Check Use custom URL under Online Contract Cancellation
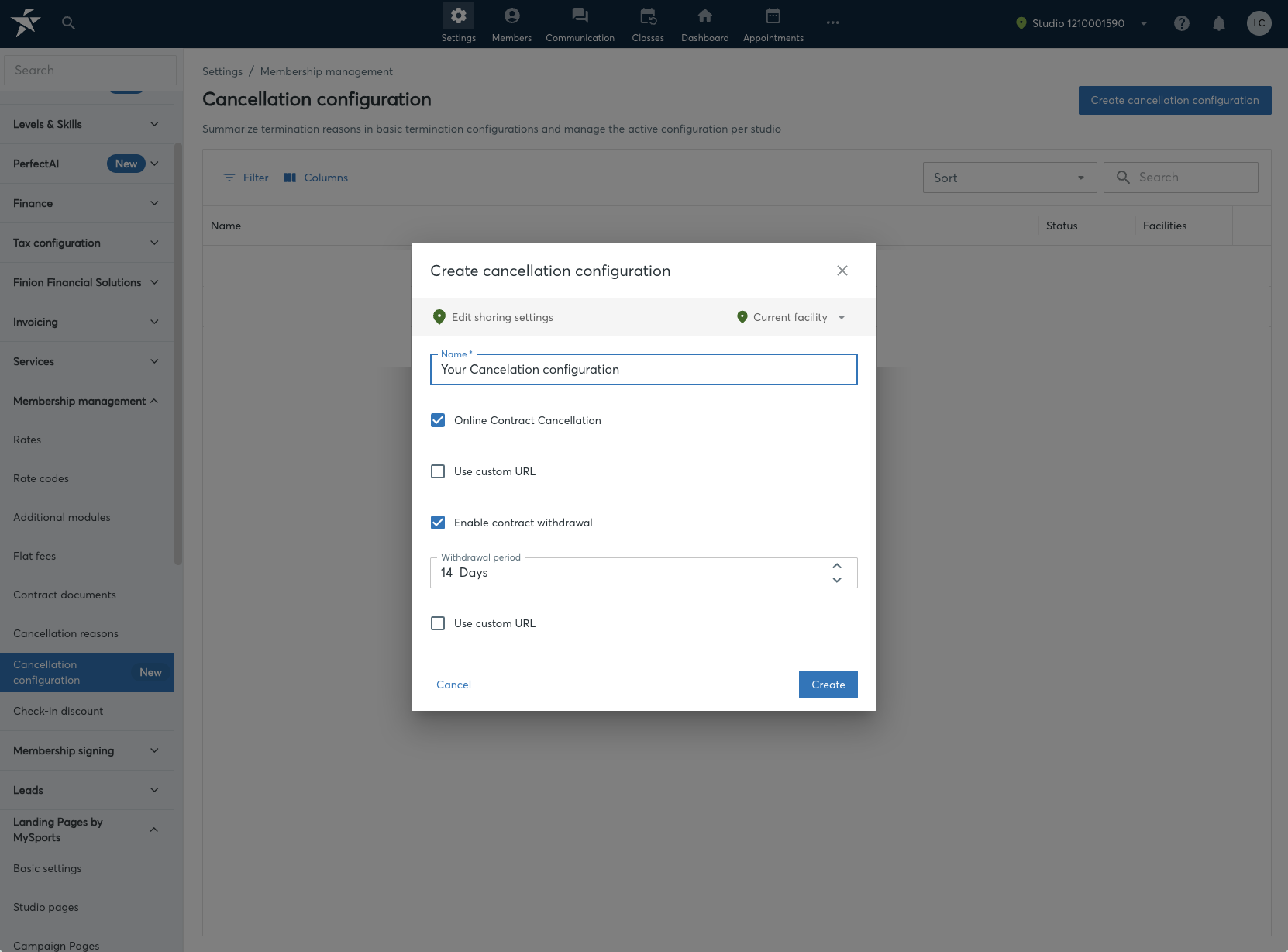Image resolution: width=1288 pixels, height=952 pixels. pos(438,471)
